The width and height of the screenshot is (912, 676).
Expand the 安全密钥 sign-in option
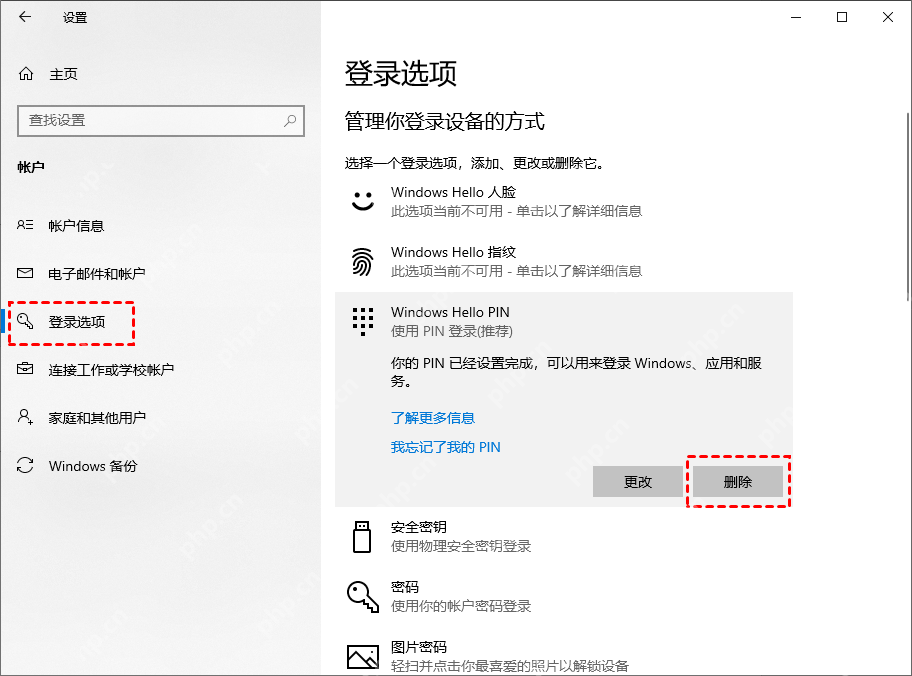click(564, 536)
